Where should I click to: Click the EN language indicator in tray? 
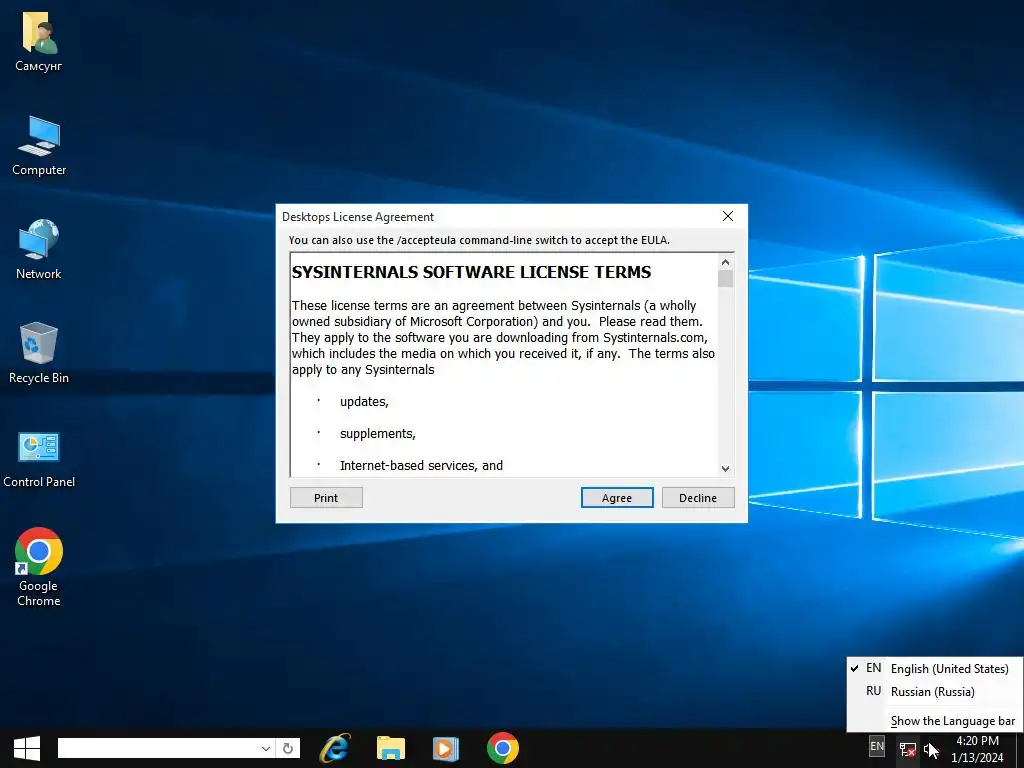pyautogui.click(x=877, y=746)
